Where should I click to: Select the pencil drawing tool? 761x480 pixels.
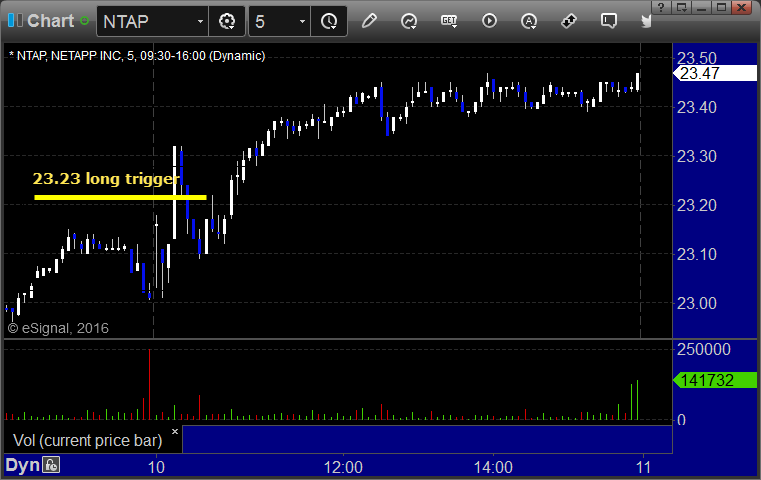369,21
